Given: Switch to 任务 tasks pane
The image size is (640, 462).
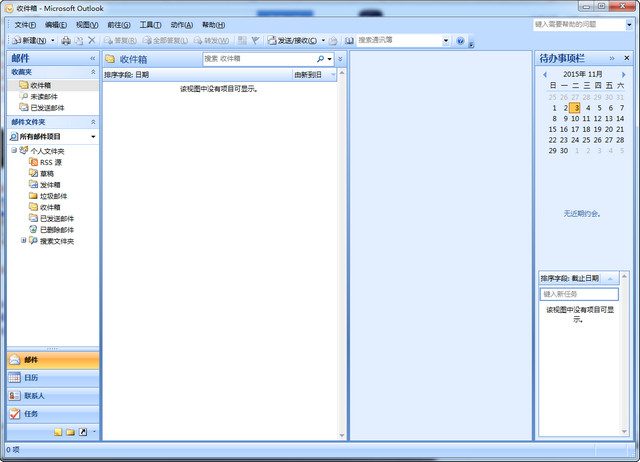Looking at the screenshot, I should 53,414.
